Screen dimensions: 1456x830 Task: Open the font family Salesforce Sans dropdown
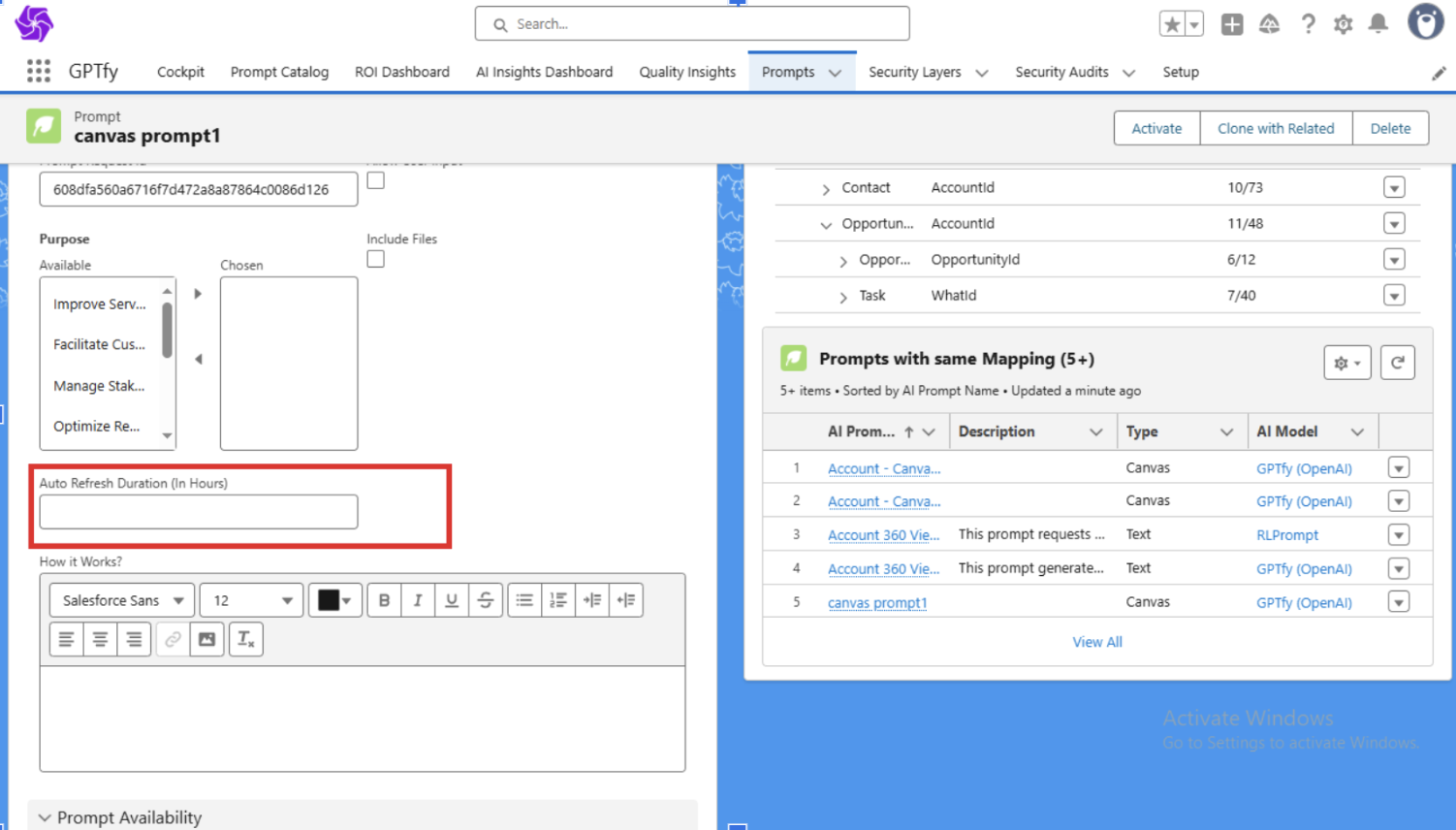pos(122,600)
